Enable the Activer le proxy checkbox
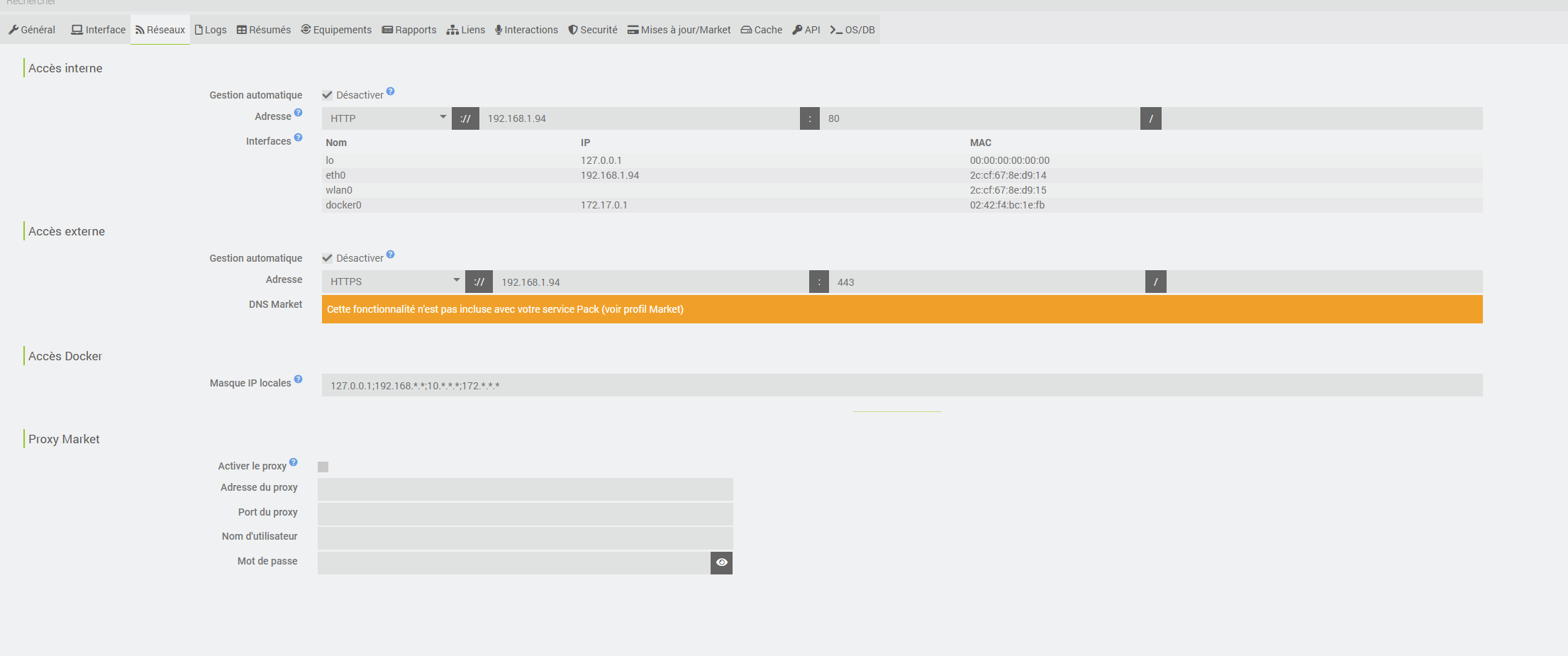Viewport: 1568px width, 656px height. [323, 467]
